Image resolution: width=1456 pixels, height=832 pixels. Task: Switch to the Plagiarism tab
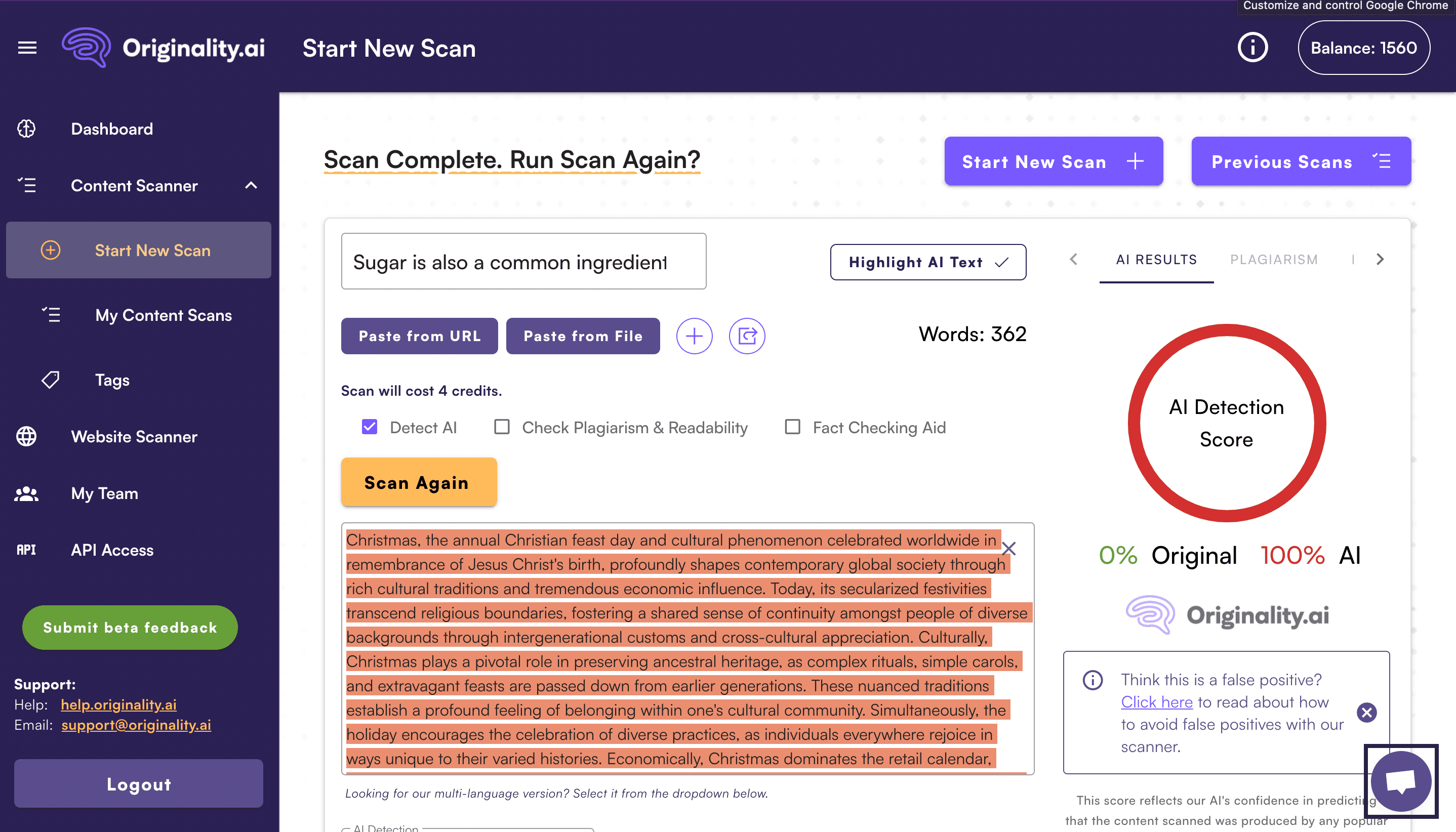[1274, 260]
